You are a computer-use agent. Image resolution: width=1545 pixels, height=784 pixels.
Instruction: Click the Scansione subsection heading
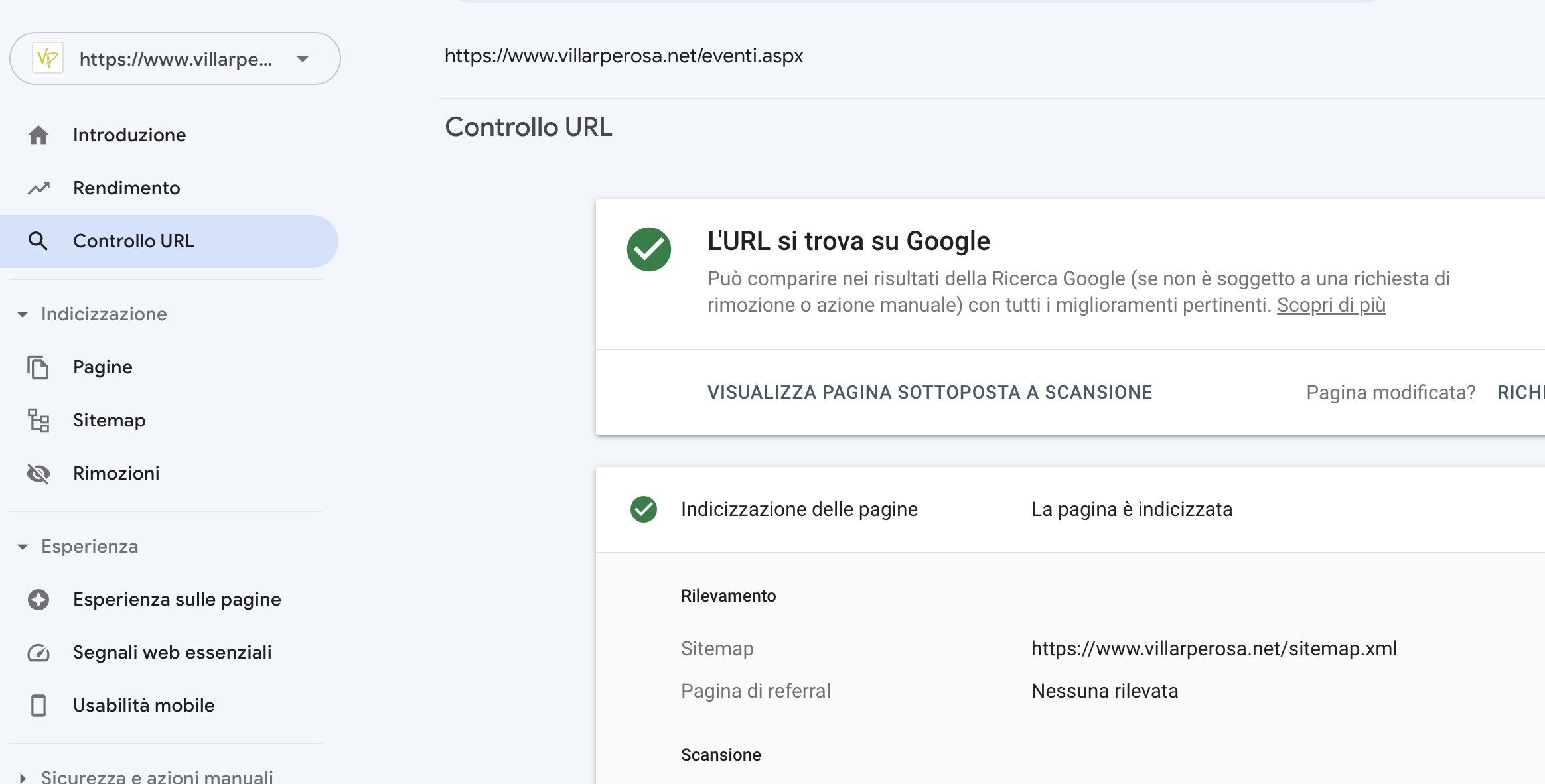(721, 755)
